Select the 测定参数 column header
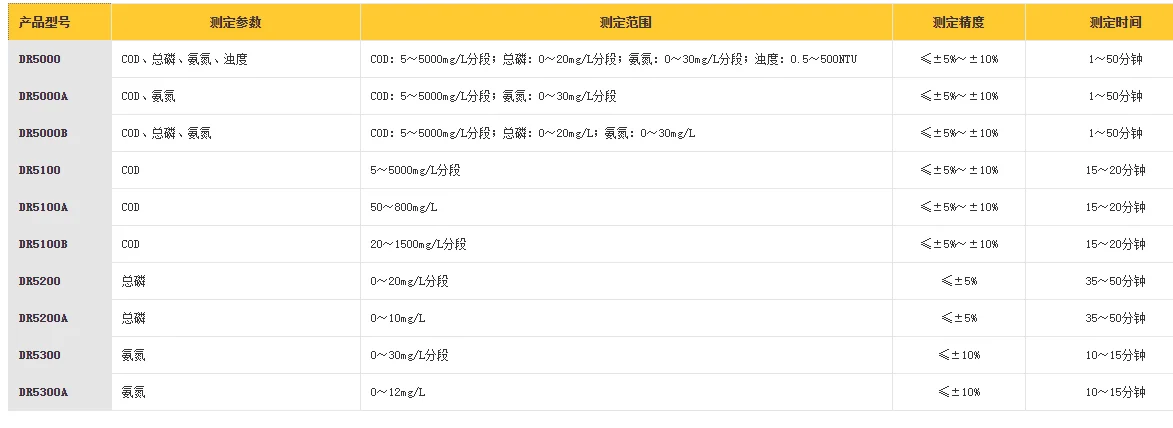 (x=236, y=22)
